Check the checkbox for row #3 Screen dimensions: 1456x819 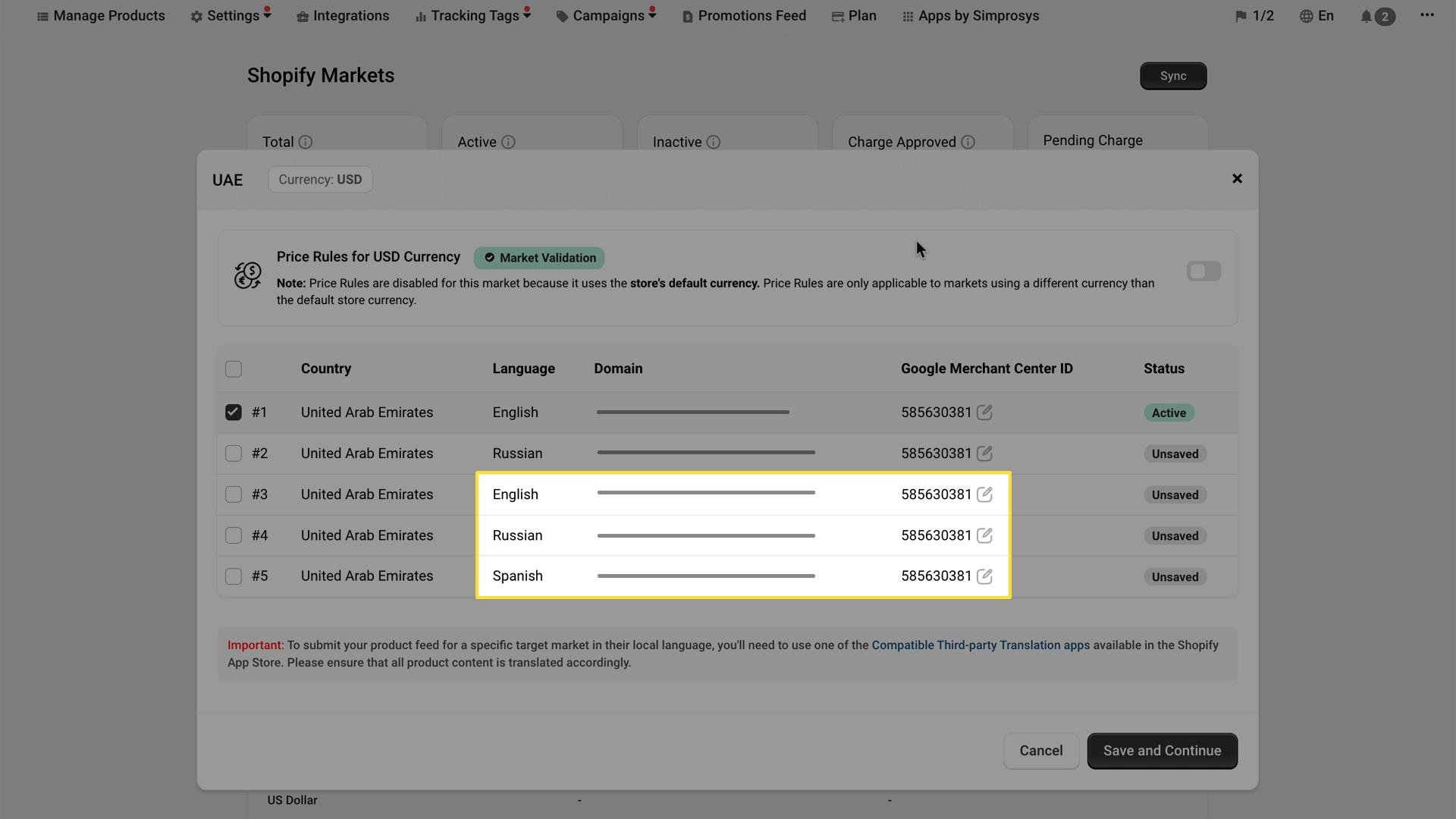click(x=233, y=494)
